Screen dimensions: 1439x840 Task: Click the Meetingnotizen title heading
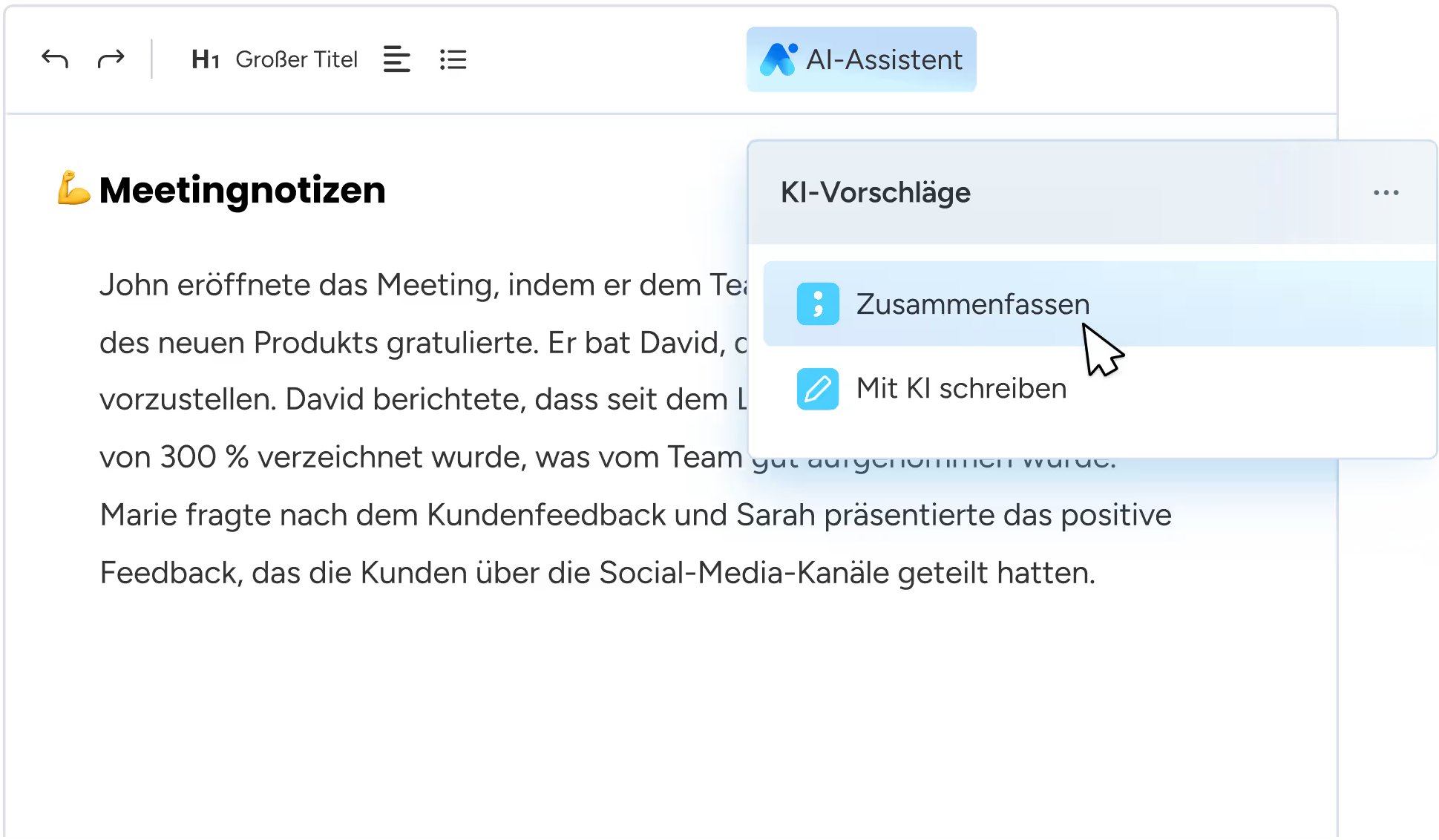click(x=242, y=190)
